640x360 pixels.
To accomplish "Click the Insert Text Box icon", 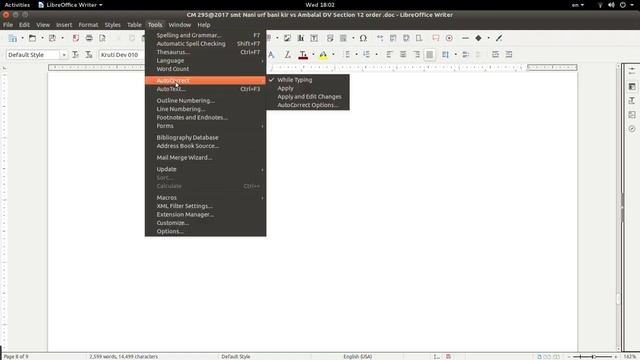I will pos(314,38).
